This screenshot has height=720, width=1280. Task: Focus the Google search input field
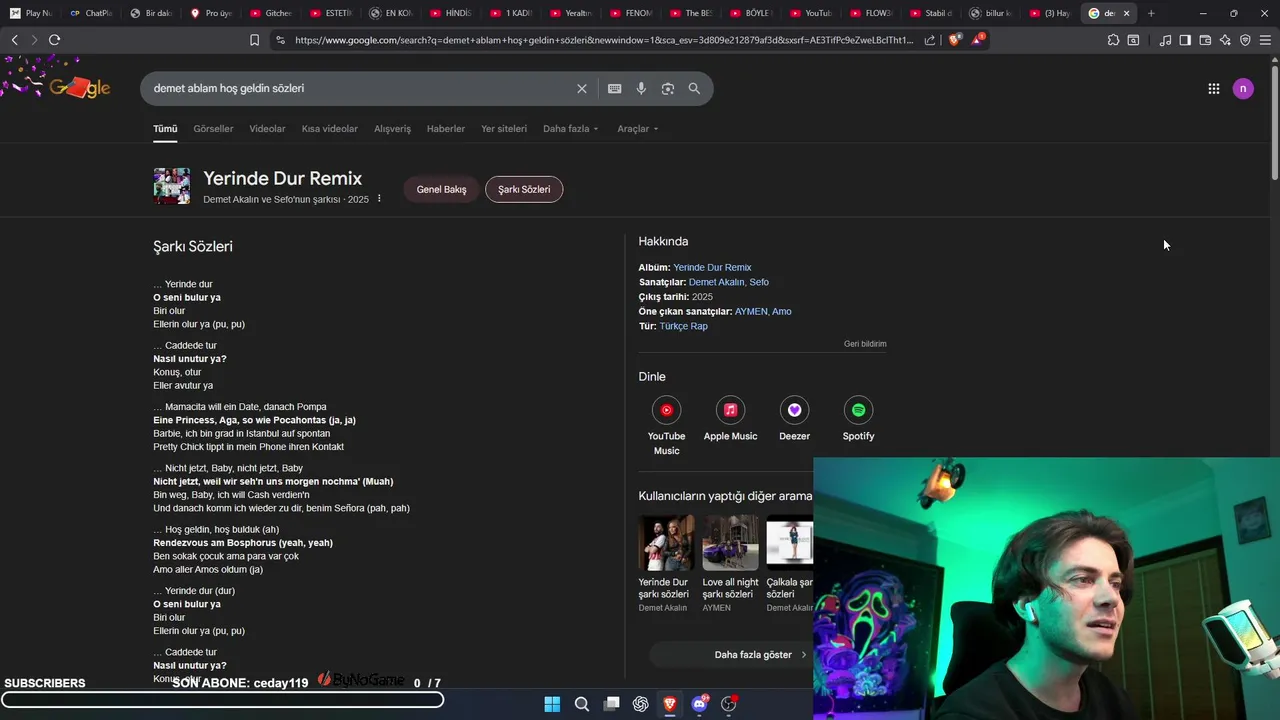360,88
